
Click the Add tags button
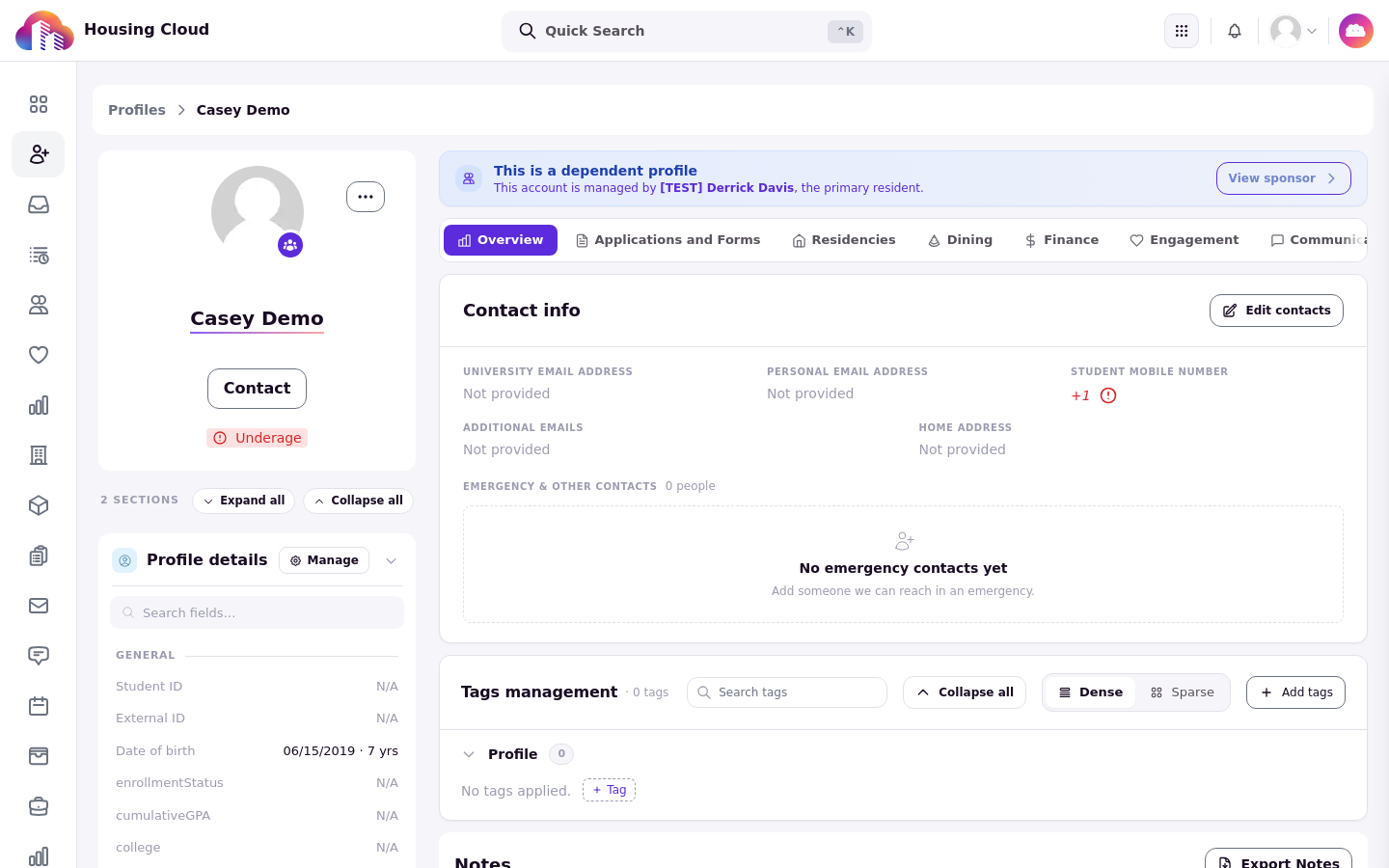tap(1295, 692)
